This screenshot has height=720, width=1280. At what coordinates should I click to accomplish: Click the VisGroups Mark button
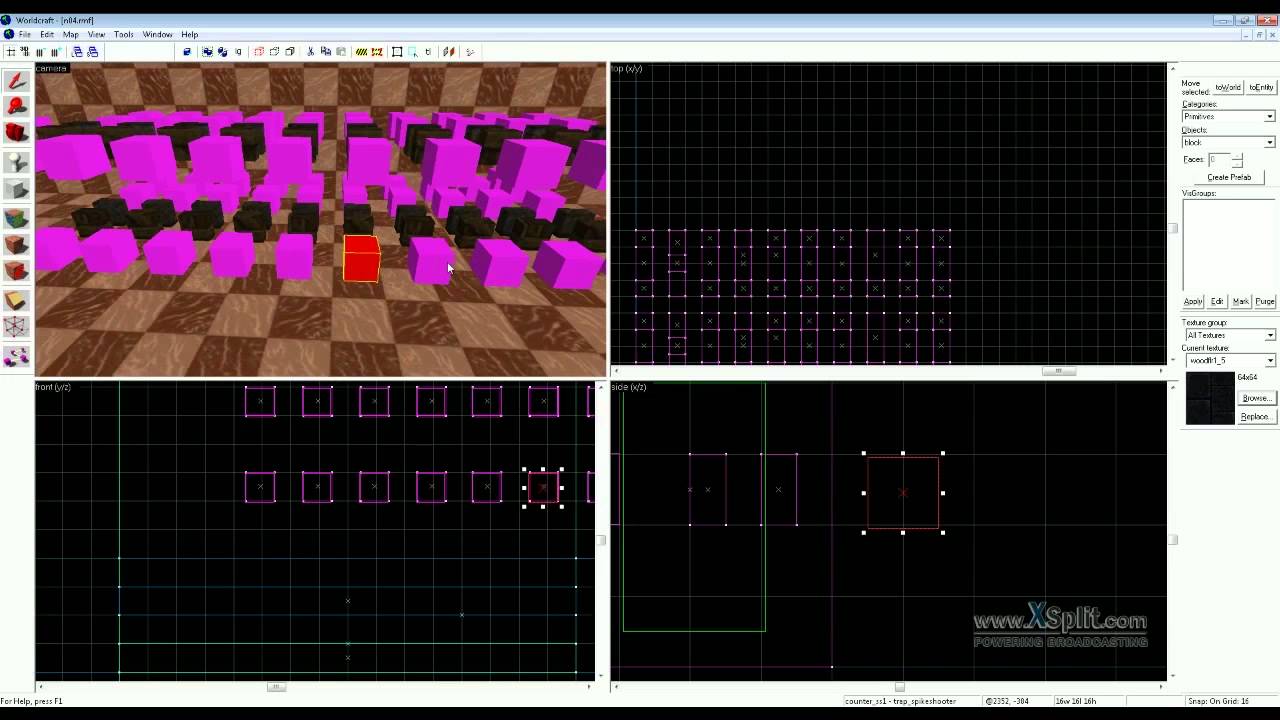pos(1241,301)
